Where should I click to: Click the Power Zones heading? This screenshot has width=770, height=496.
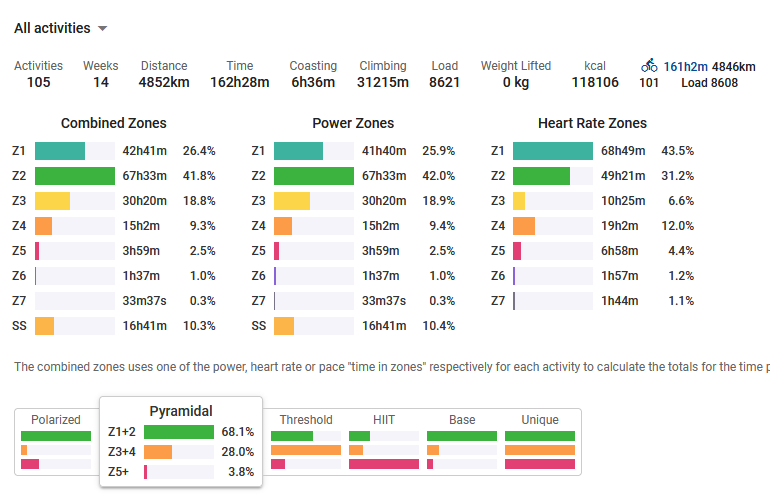point(353,124)
